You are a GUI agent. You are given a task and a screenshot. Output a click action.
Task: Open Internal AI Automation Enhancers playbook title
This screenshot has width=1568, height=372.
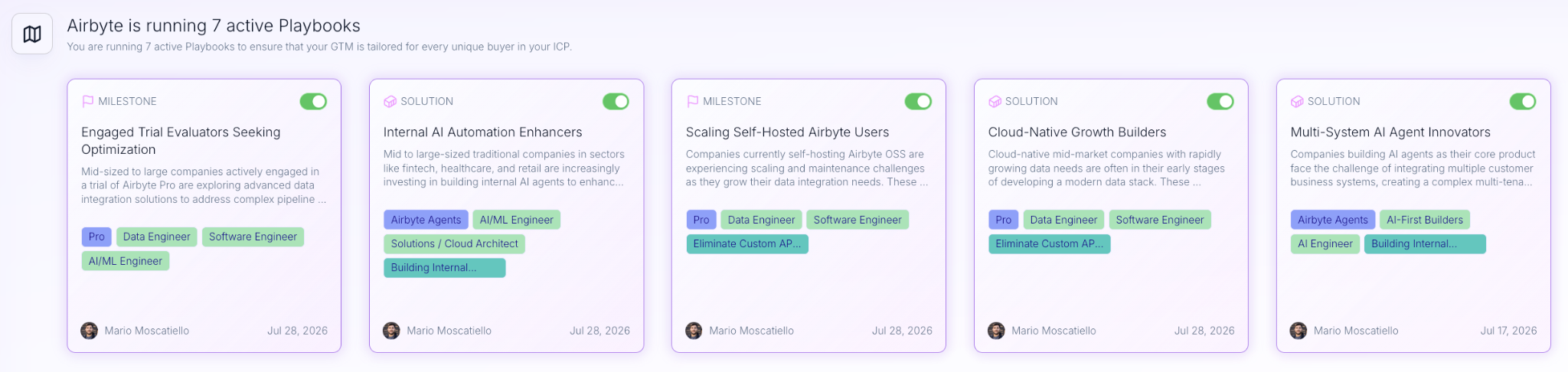coord(482,132)
